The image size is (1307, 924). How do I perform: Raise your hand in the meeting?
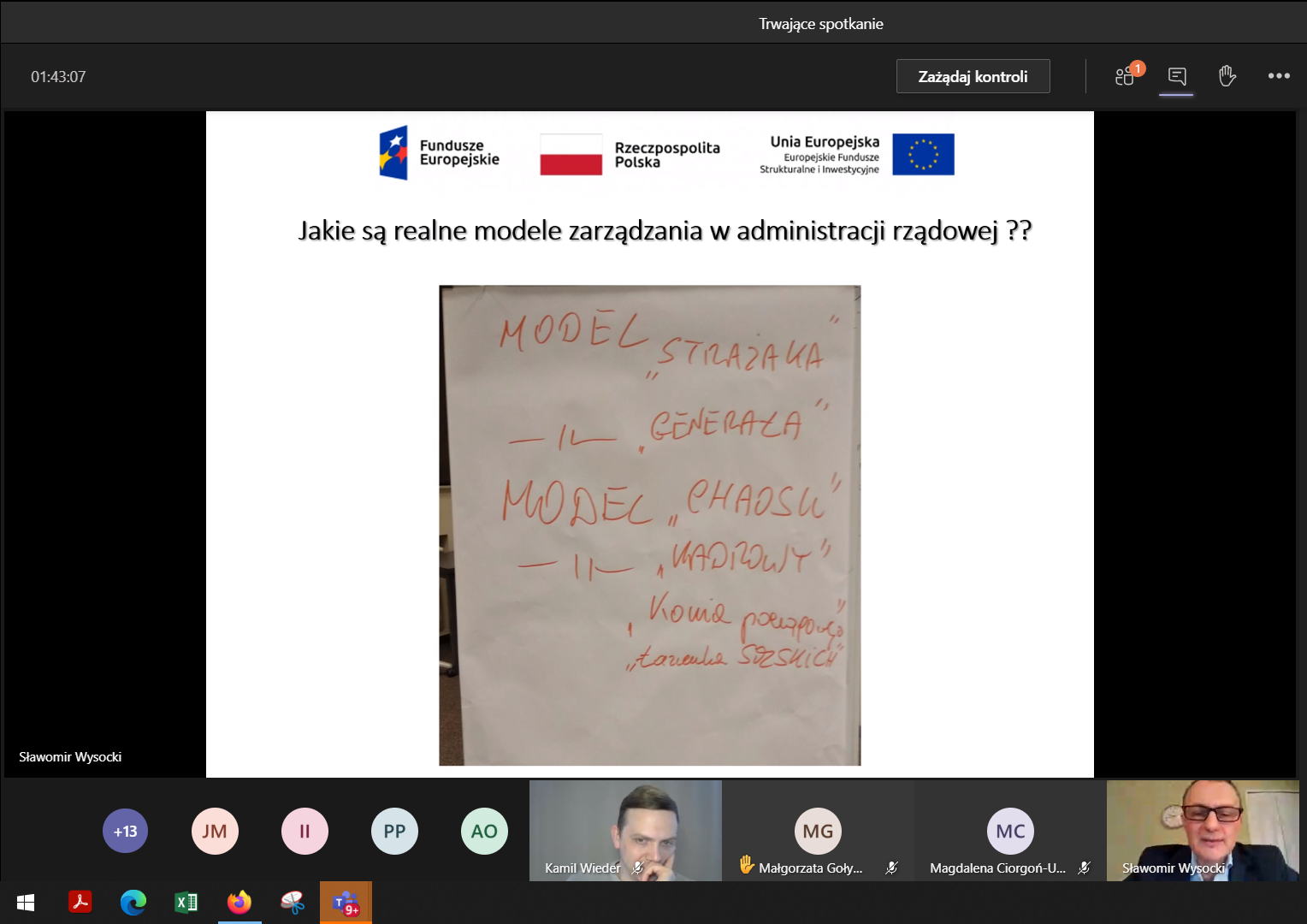[x=1227, y=76]
